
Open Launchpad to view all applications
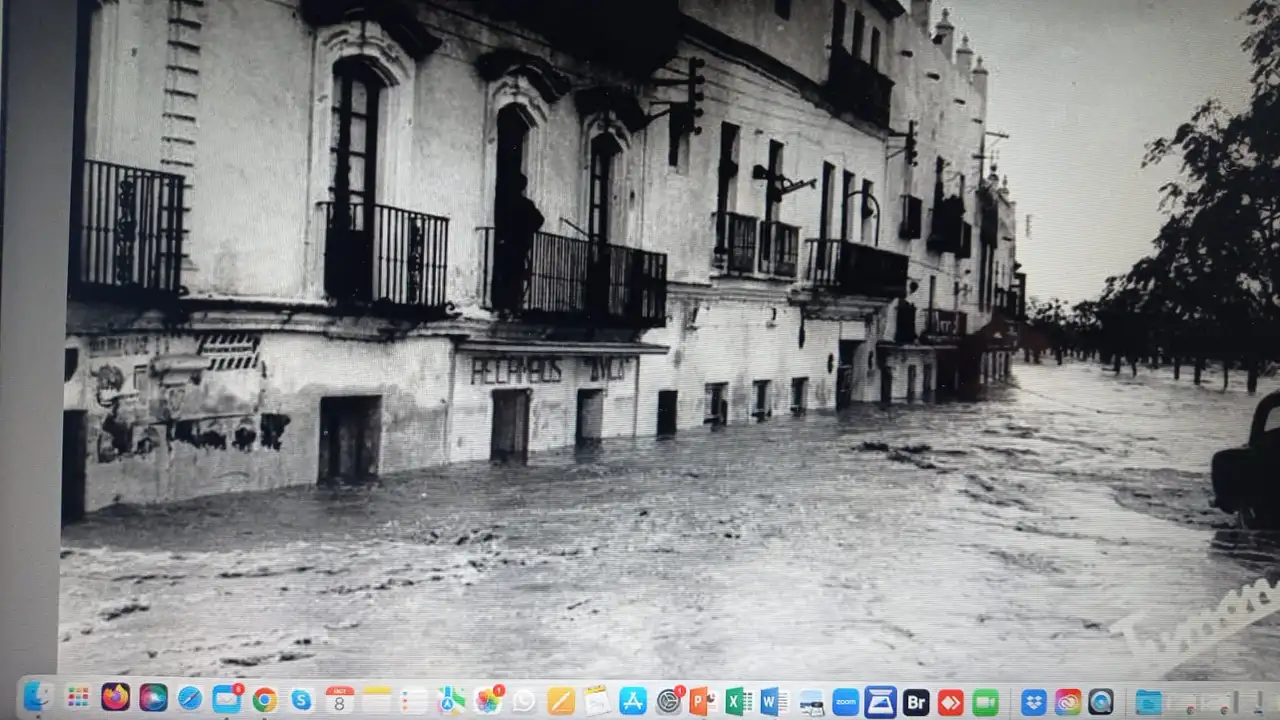pyautogui.click(x=80, y=700)
